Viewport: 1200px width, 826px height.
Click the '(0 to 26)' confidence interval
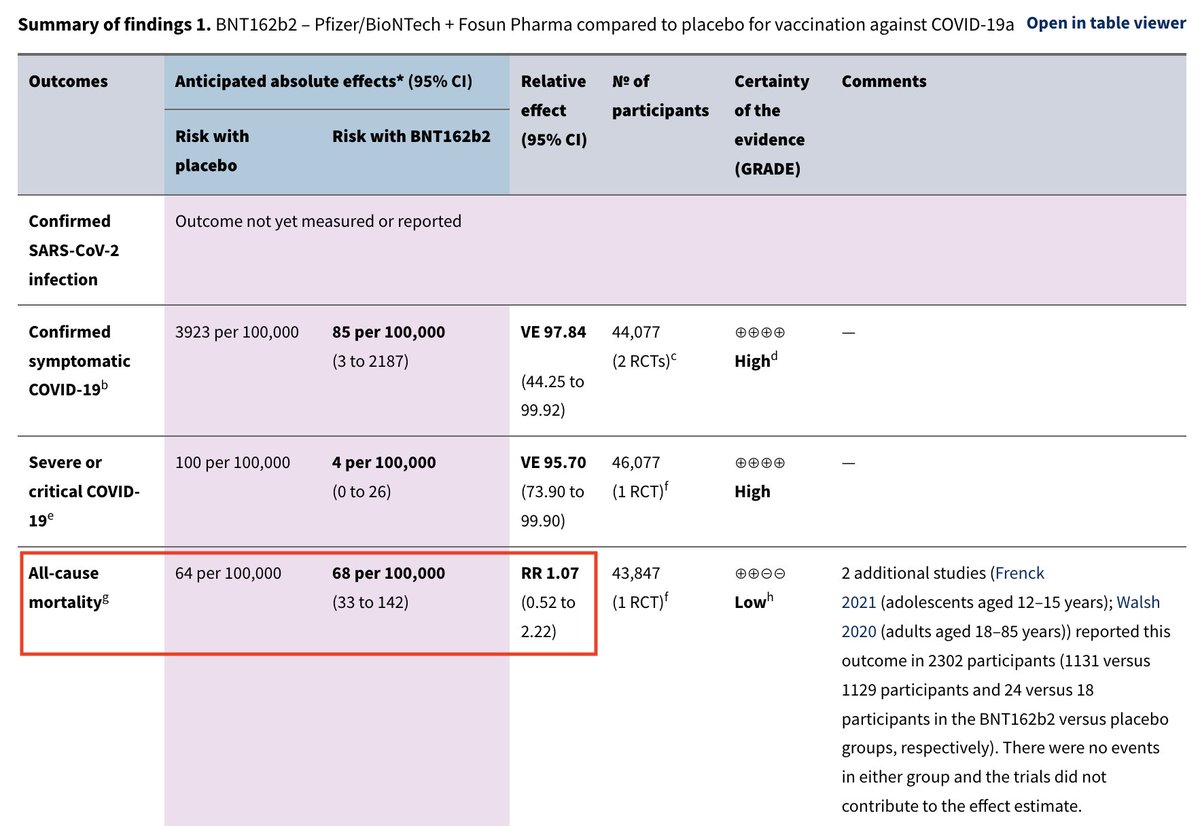[x=361, y=492]
